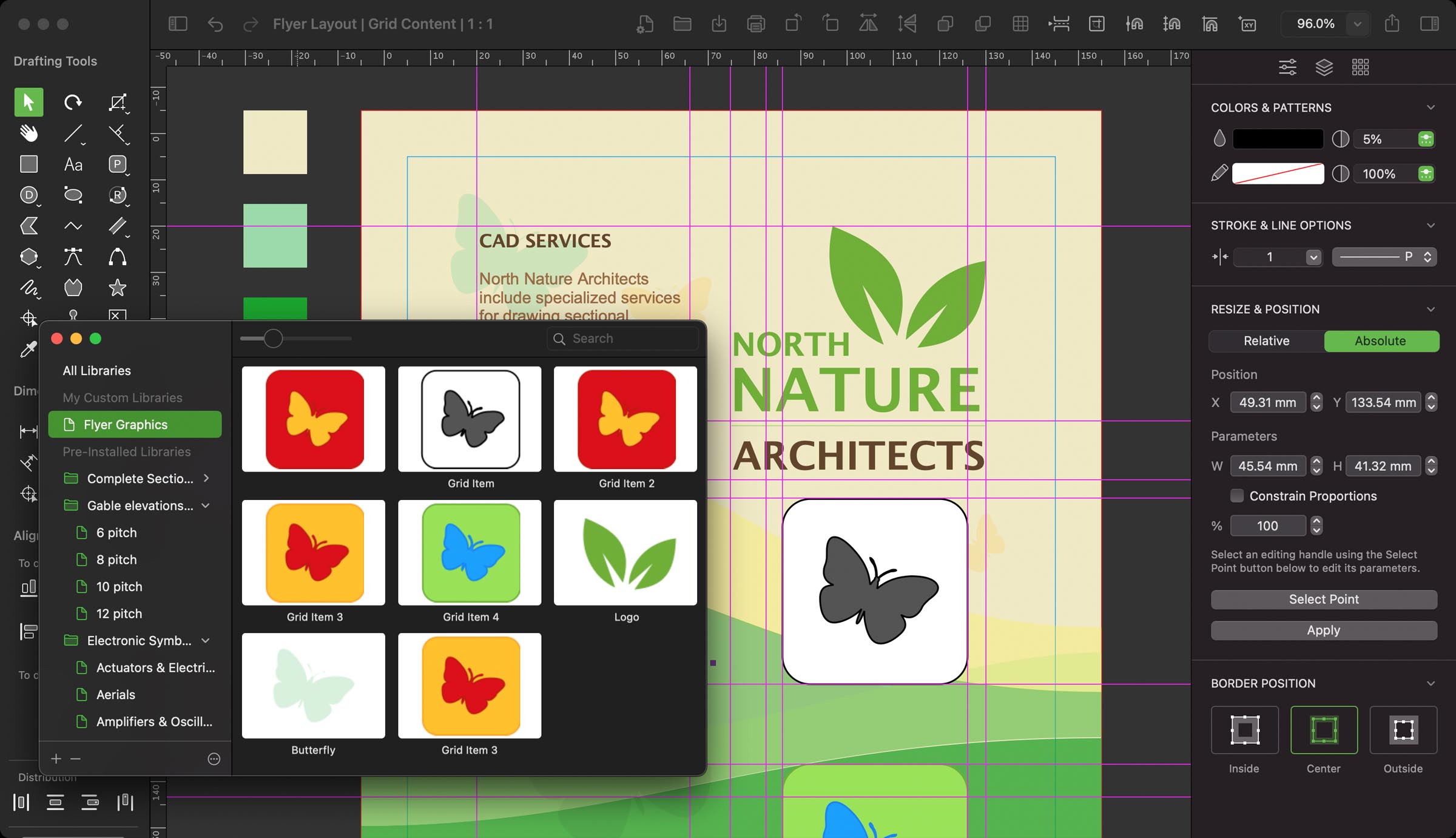Open the zoom percentage dropdown
The image size is (1456, 838).
[1357, 24]
